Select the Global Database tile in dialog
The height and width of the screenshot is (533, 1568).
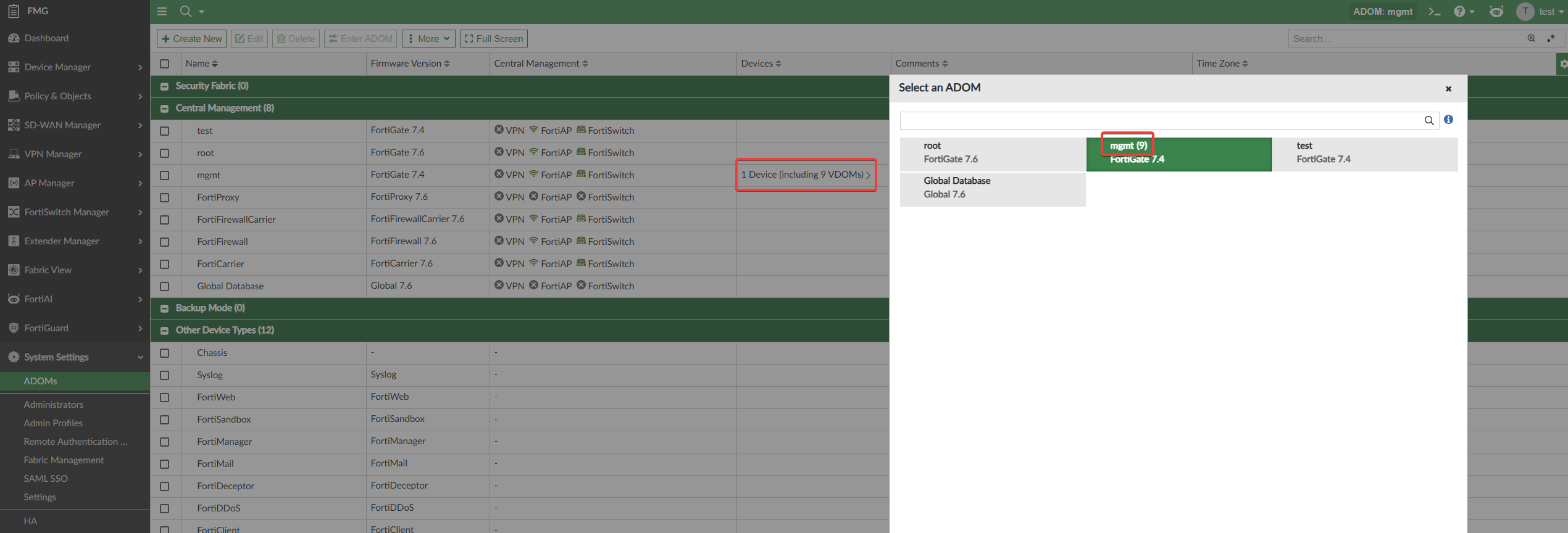(993, 189)
